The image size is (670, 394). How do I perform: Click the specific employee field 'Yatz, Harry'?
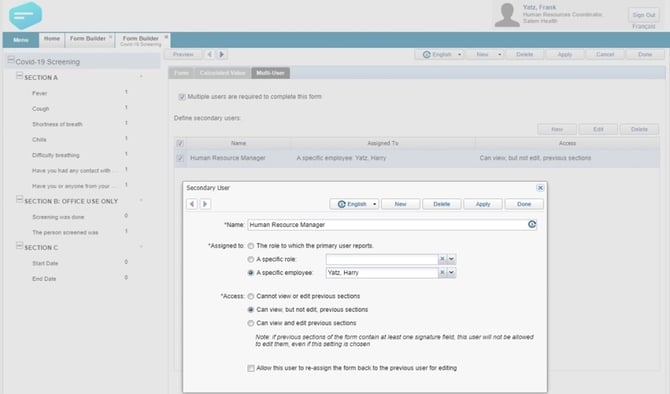click(x=382, y=273)
